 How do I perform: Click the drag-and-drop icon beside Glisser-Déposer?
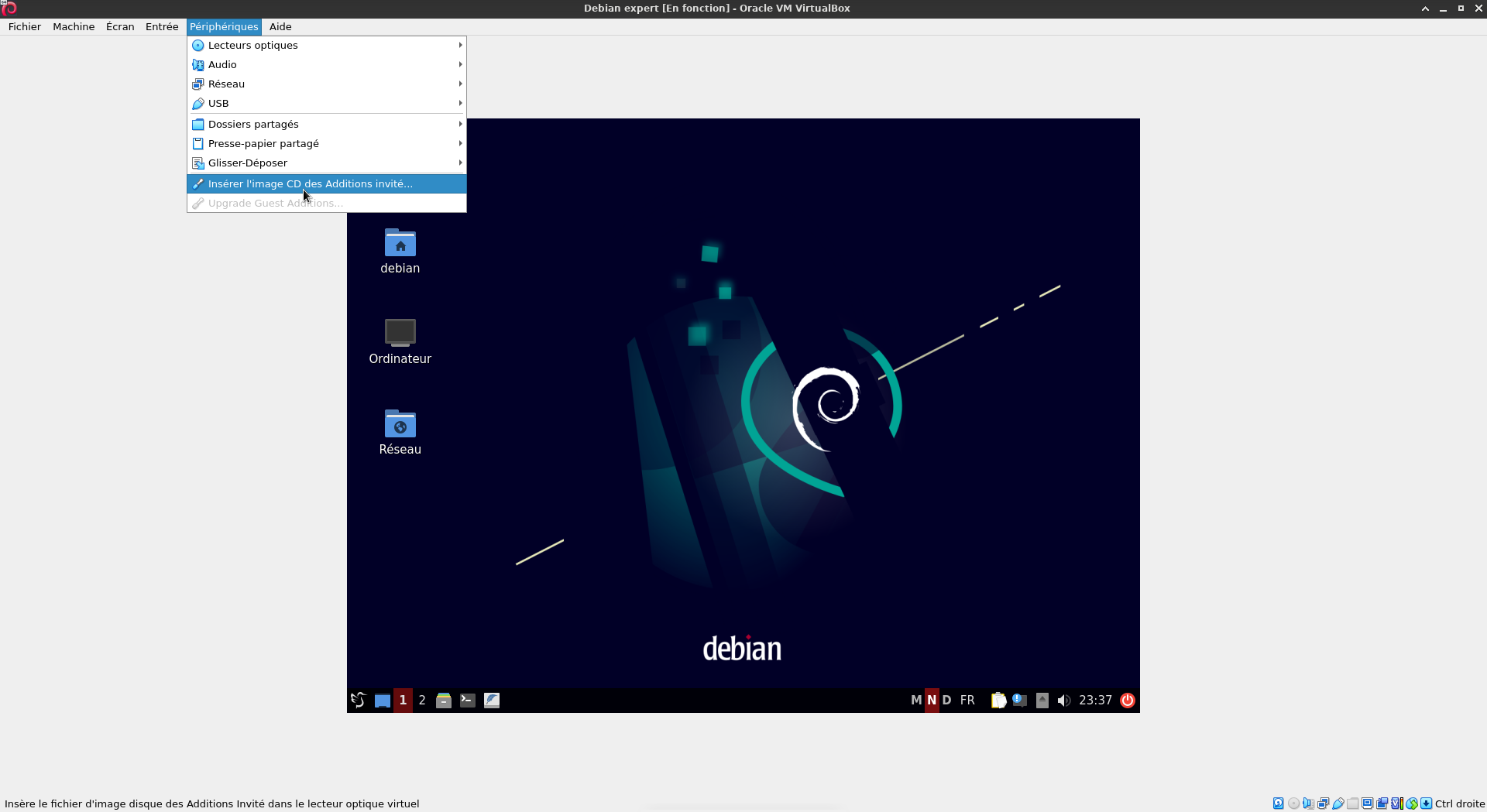[198, 163]
